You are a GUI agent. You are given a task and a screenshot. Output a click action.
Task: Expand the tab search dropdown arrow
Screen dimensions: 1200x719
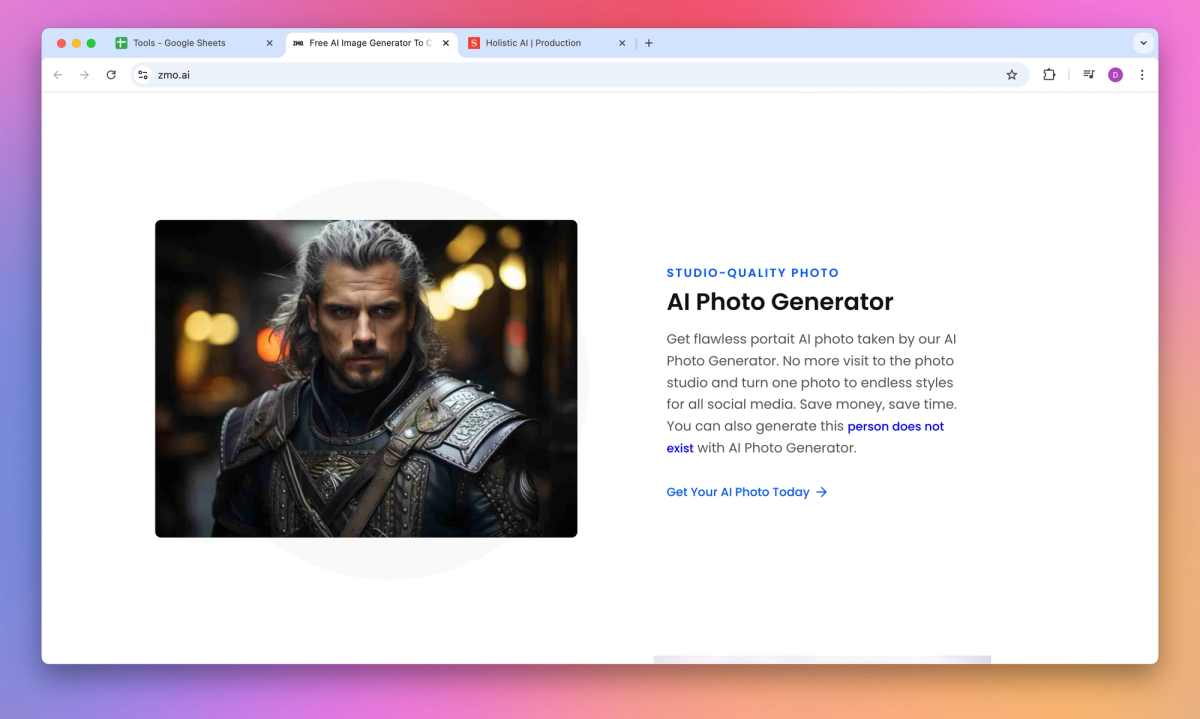click(1143, 43)
